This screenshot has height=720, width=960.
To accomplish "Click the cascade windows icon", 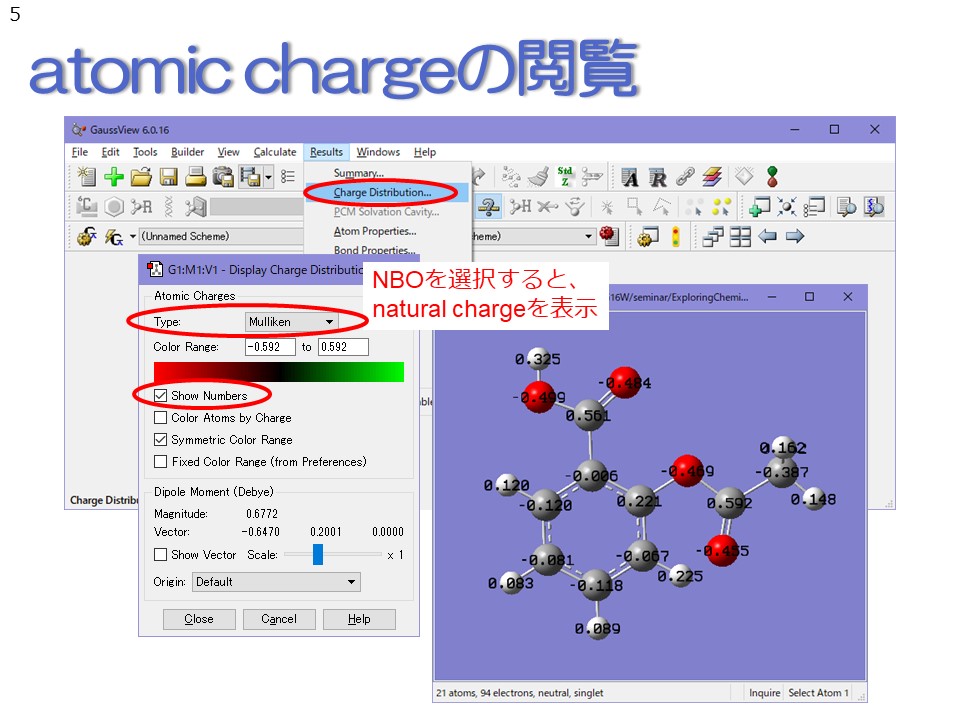I will (x=713, y=236).
